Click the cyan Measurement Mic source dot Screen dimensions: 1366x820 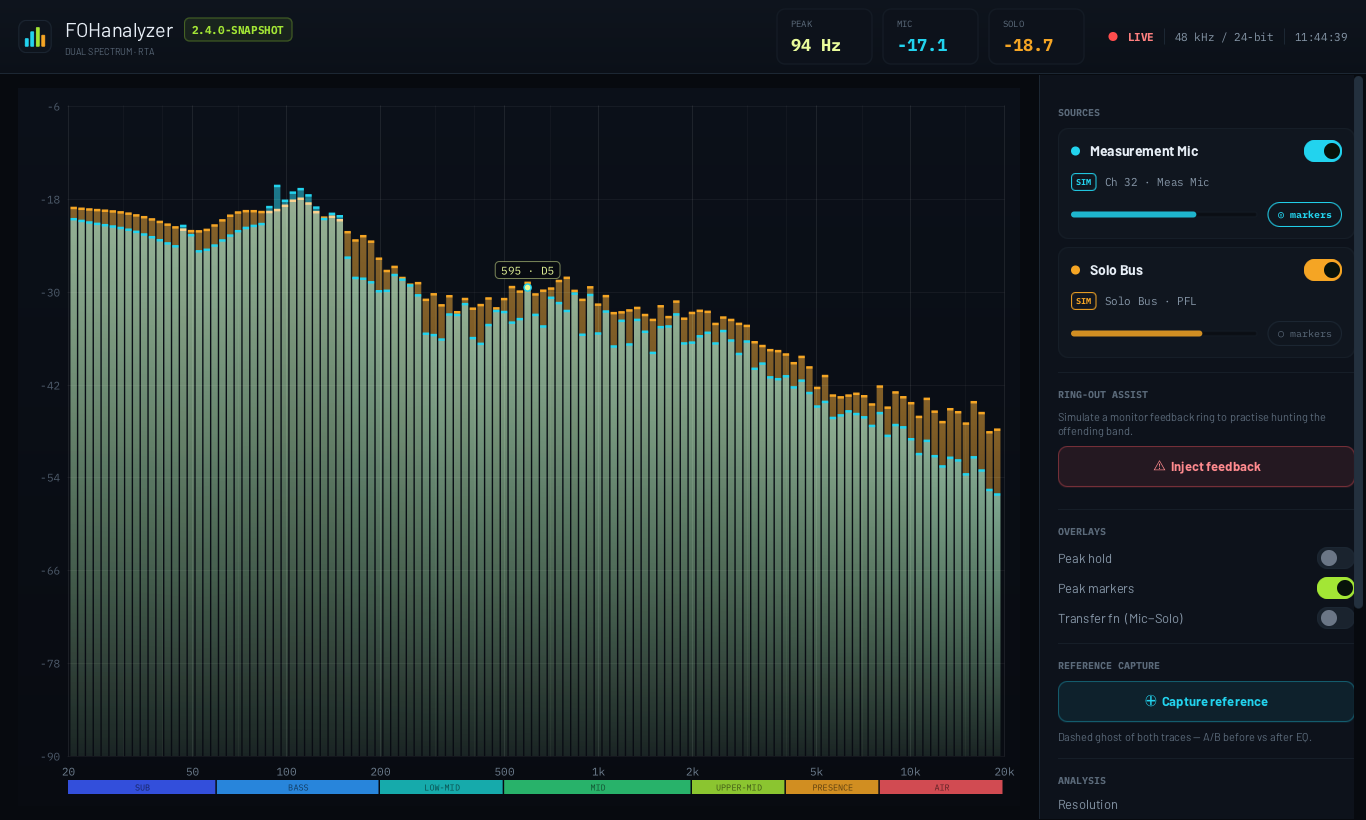click(1076, 151)
